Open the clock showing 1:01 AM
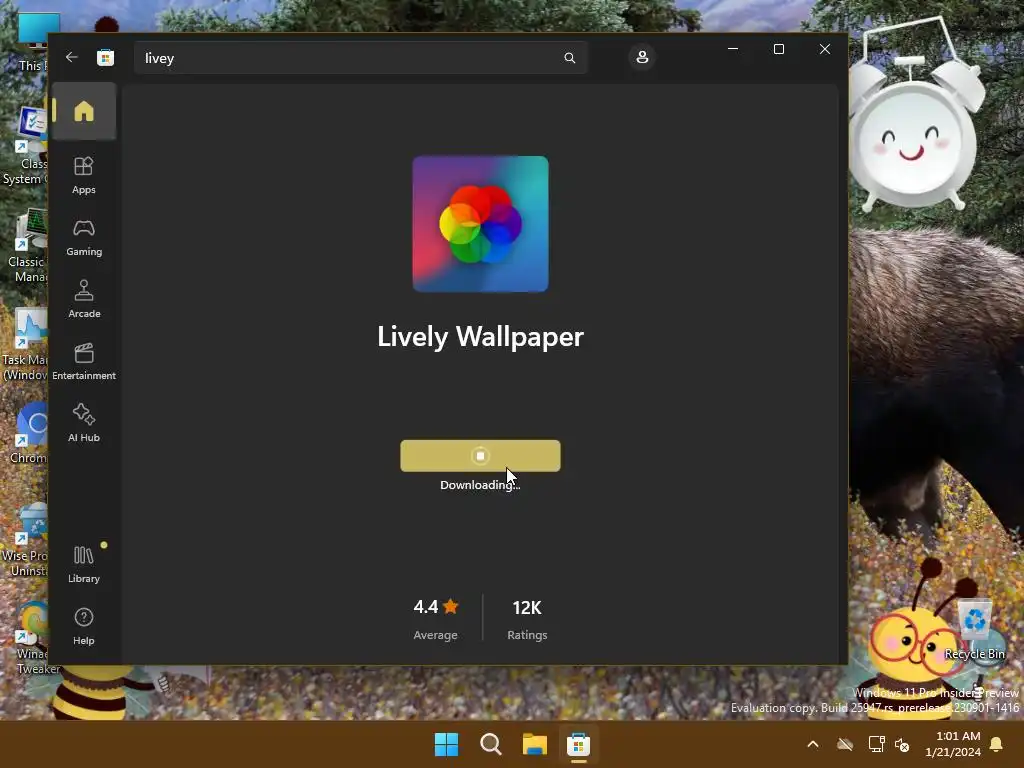This screenshot has width=1024, height=768. pos(953,744)
